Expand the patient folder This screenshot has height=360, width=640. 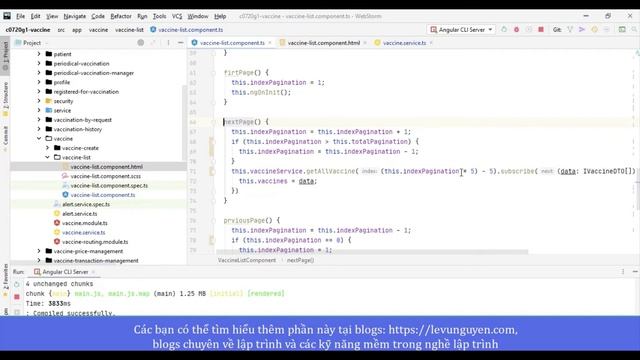coord(39,54)
